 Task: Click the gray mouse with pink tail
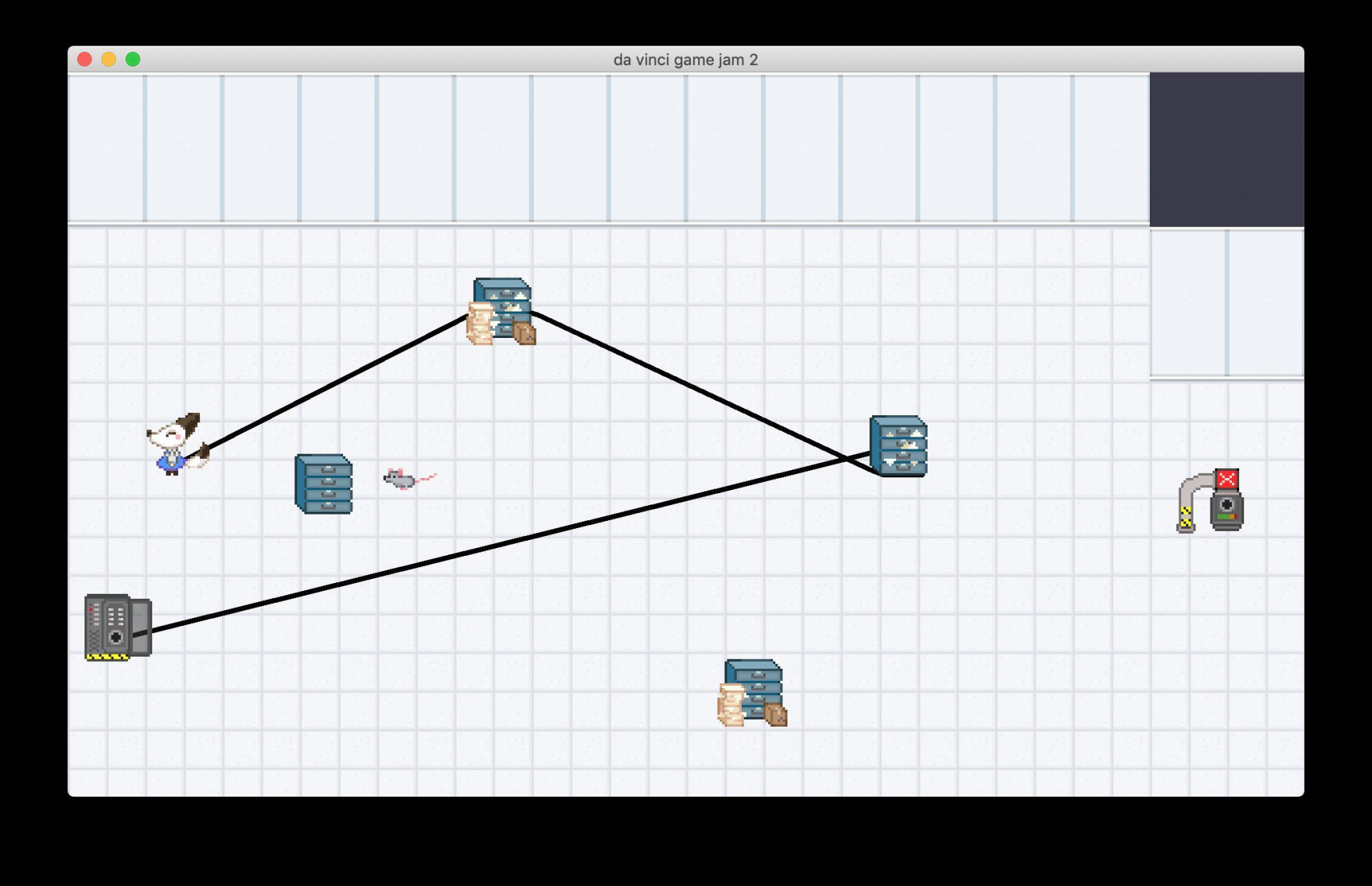(x=409, y=479)
